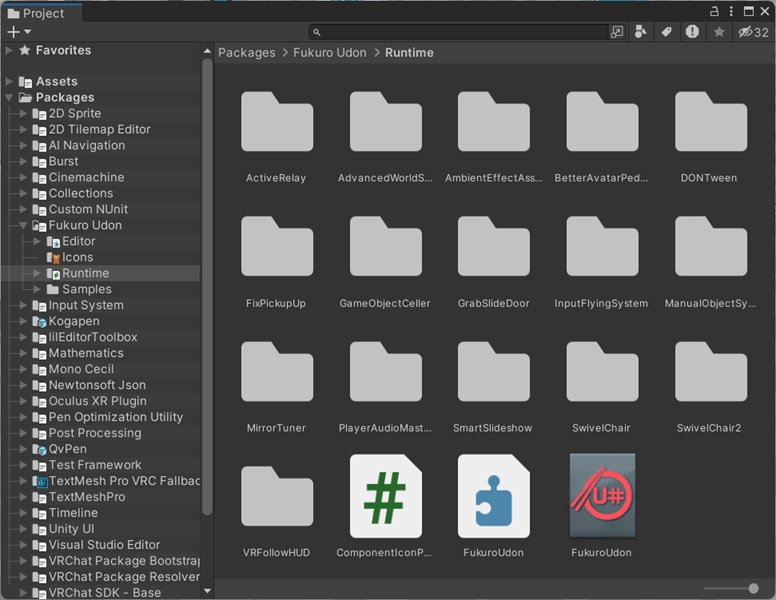Open the Create (+) dropdown
The width and height of the screenshot is (776, 600).
click(x=19, y=32)
